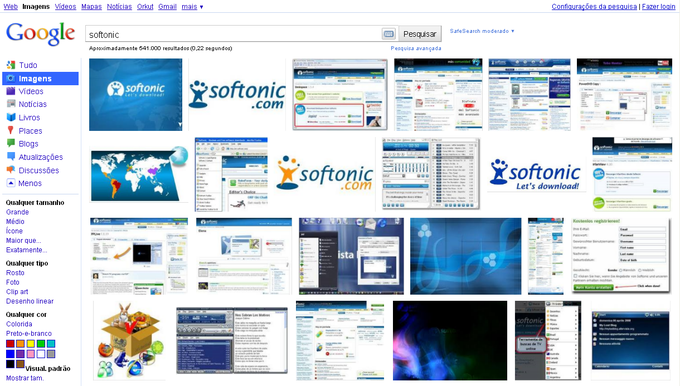Click the Atualizações blue bubble icon

11,157
